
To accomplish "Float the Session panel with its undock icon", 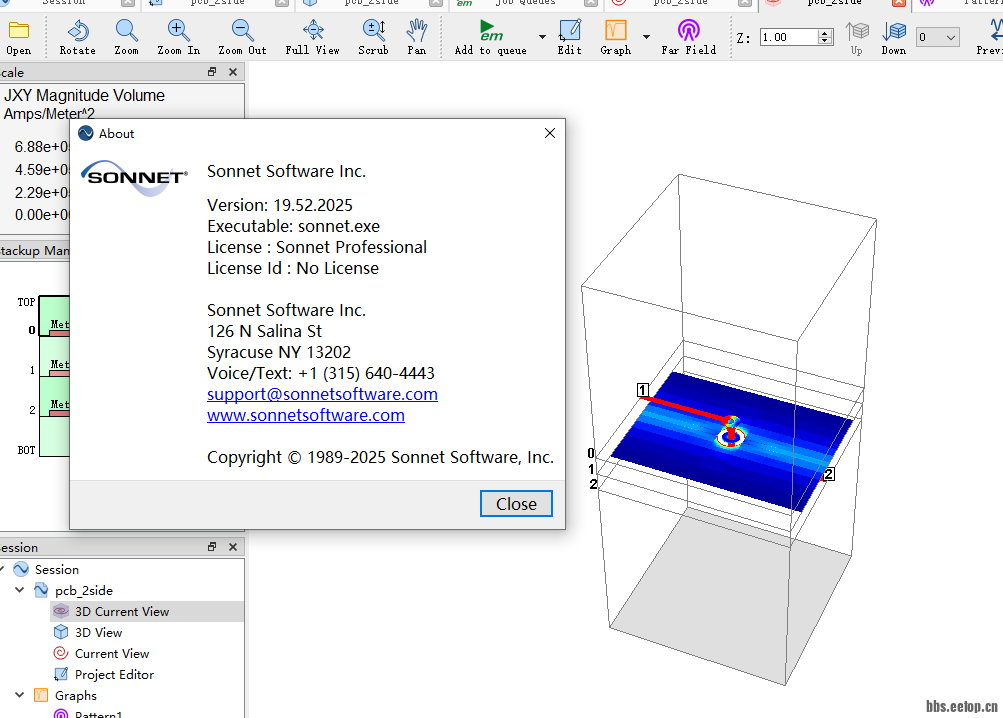I will tap(212, 546).
